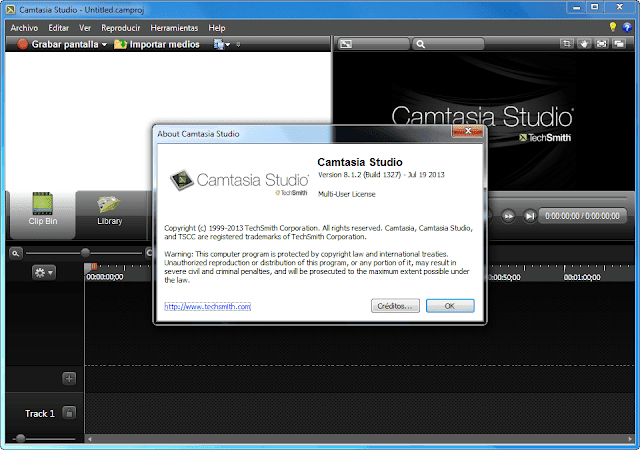Click the blue help question mark icon

[627, 27]
